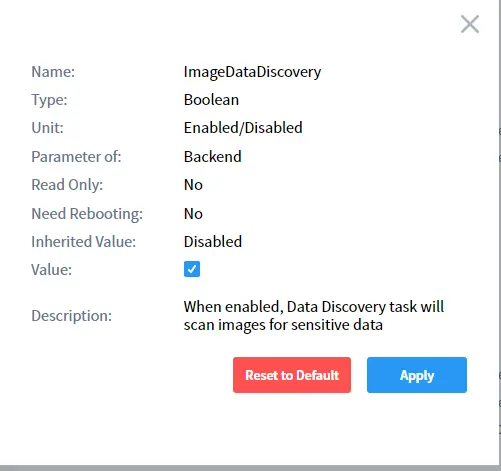Screen dimensions: 501x471
Task: Click the Data Discovery description text
Action: pyautogui.click(x=314, y=316)
